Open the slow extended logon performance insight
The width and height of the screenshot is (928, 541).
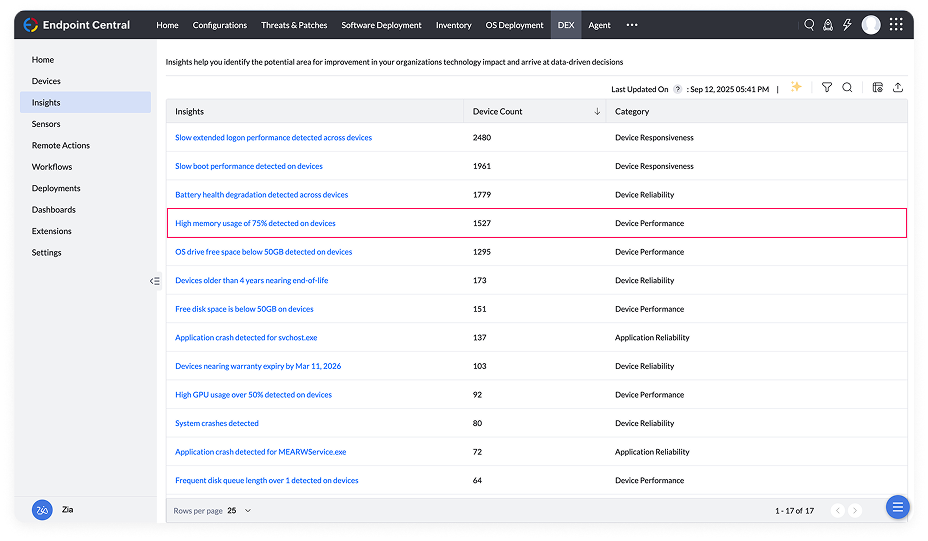pos(273,138)
